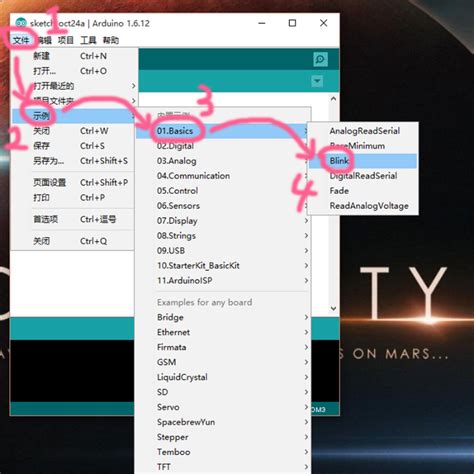Select the Blink example
The height and width of the screenshot is (474, 474).
(363, 161)
